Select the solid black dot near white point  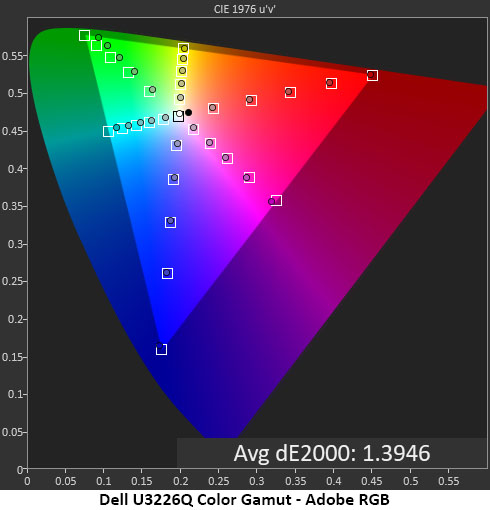188,113
